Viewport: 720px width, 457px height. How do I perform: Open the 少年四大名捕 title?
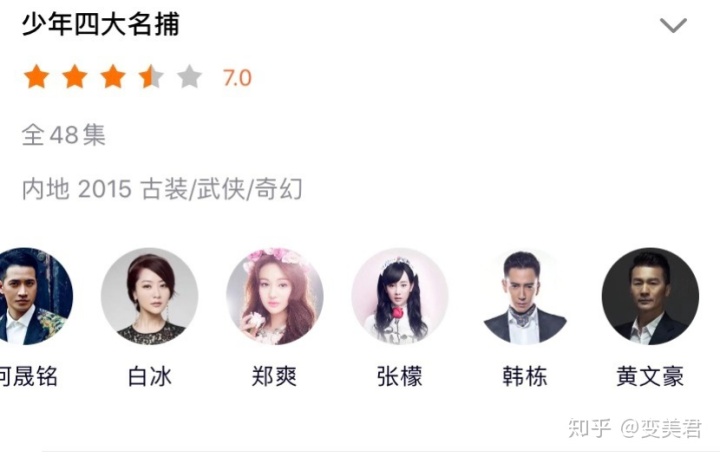(101, 24)
